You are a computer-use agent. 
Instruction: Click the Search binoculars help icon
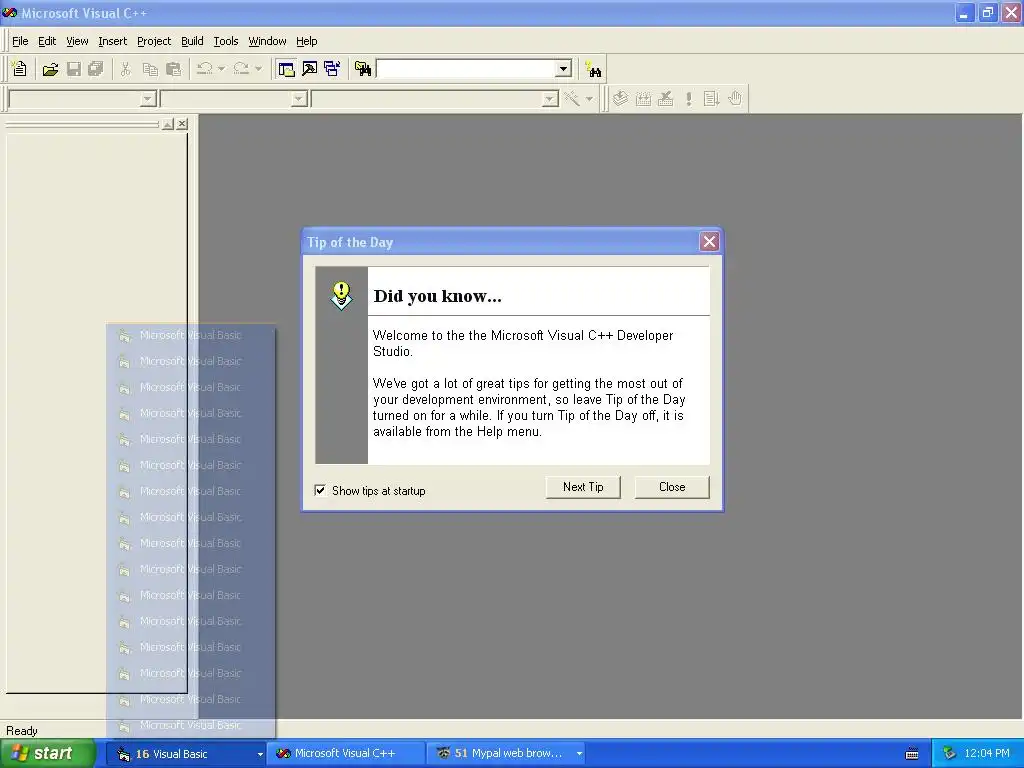[x=594, y=69]
